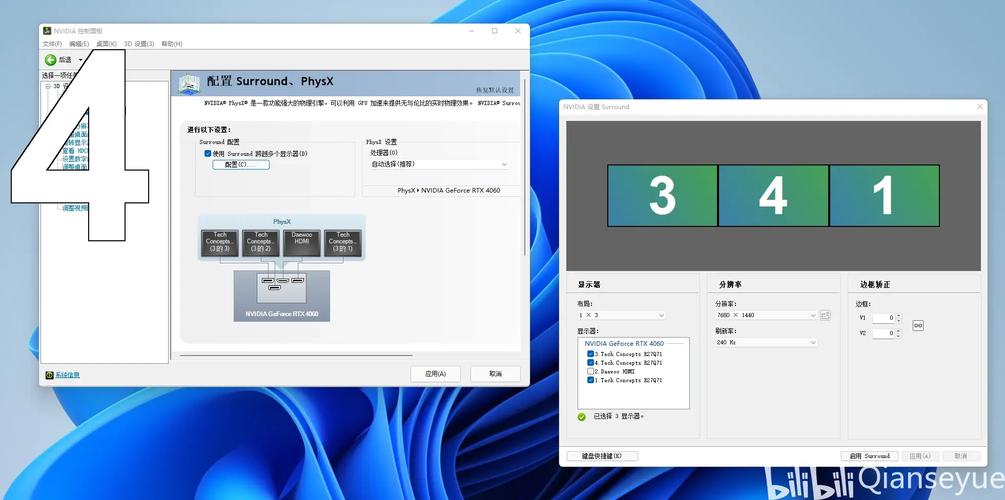Click the custom resolution icon beside 分辨率
This screenshot has width=1005, height=500.
coord(825,315)
